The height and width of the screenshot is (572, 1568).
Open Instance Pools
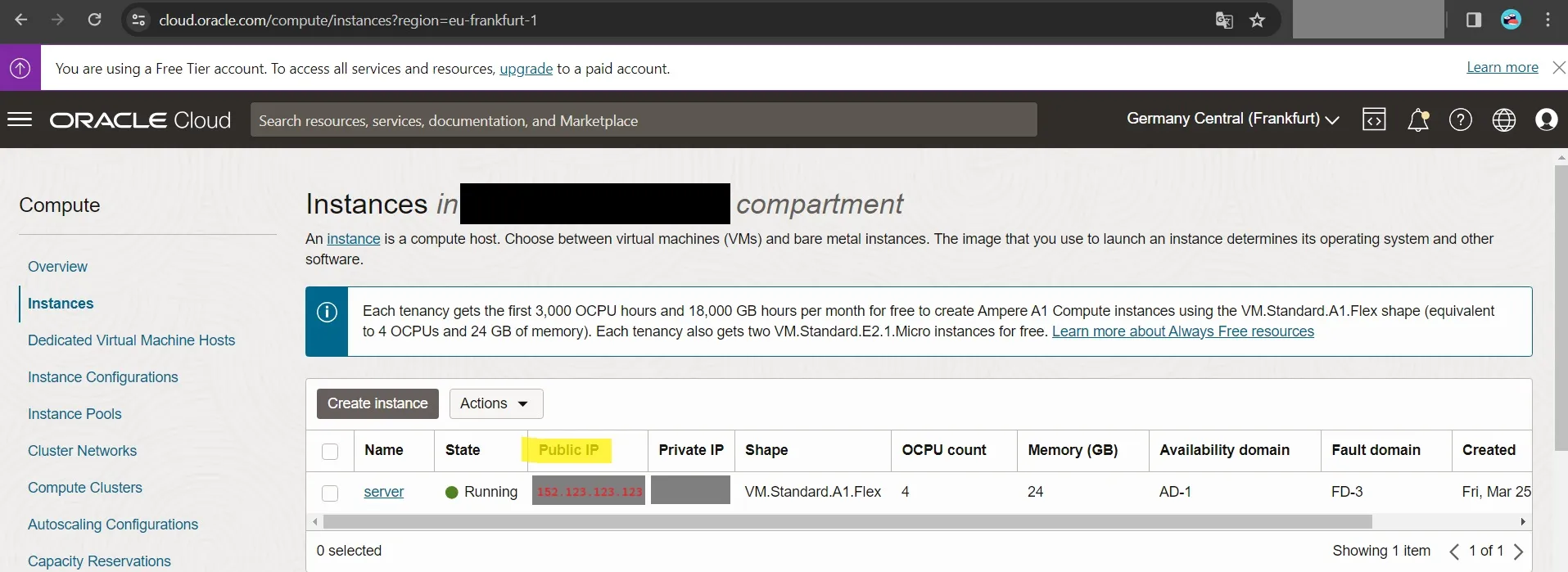pyautogui.click(x=75, y=414)
